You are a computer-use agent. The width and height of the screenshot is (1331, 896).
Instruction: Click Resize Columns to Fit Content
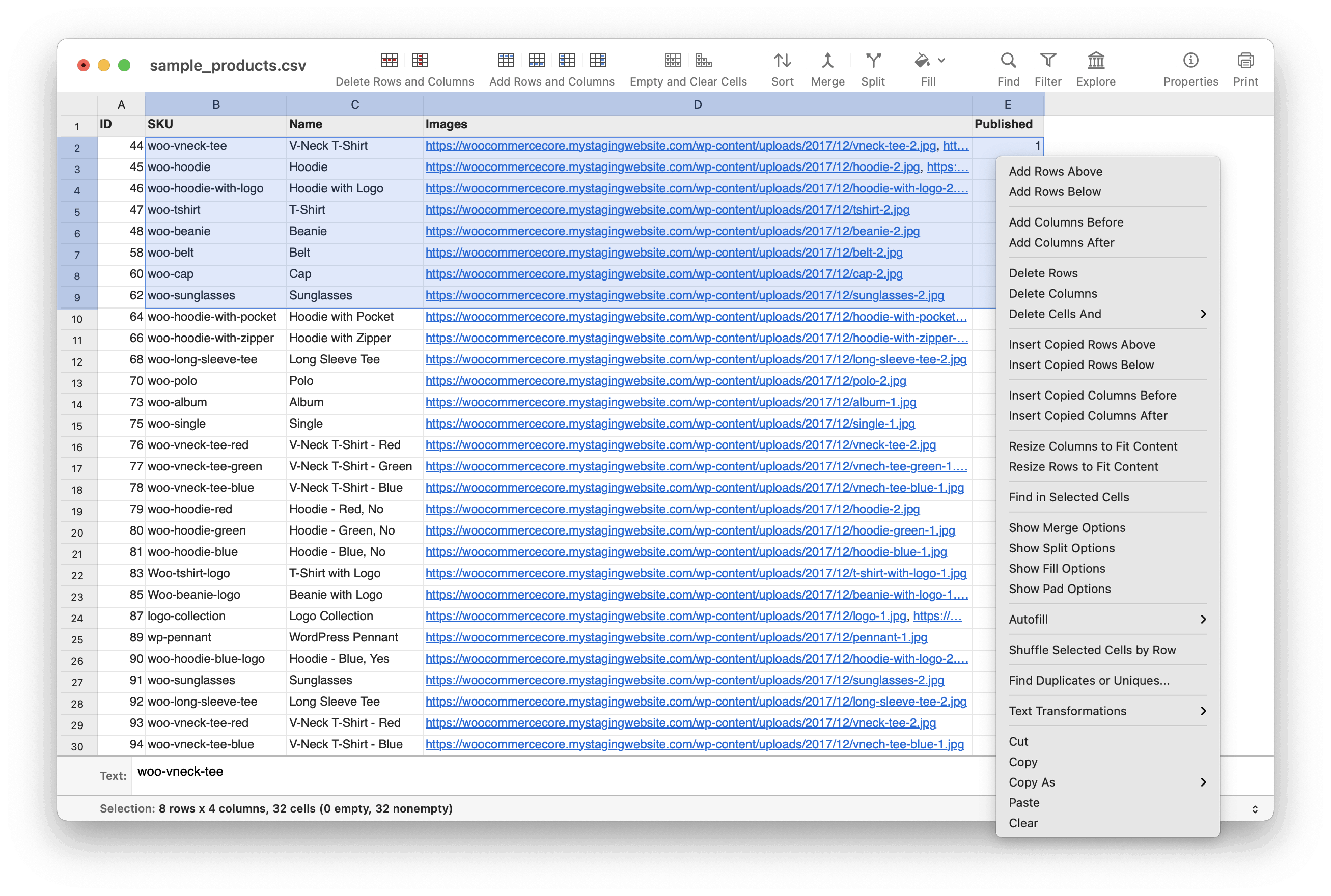[1093, 446]
